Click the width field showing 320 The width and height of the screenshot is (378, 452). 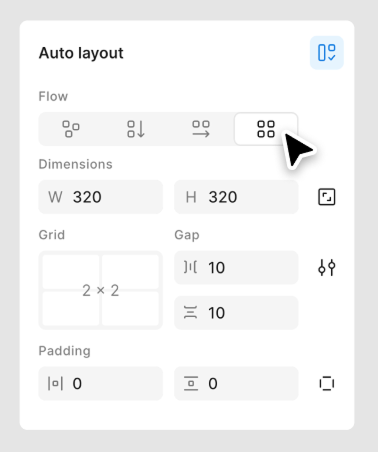pyautogui.click(x=101, y=197)
